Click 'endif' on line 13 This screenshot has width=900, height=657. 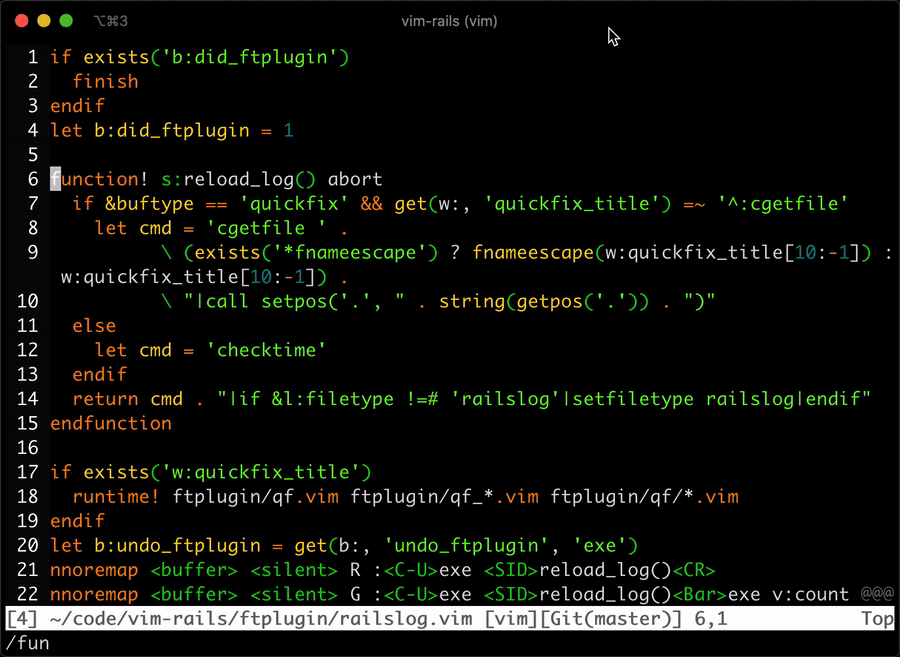tap(100, 375)
